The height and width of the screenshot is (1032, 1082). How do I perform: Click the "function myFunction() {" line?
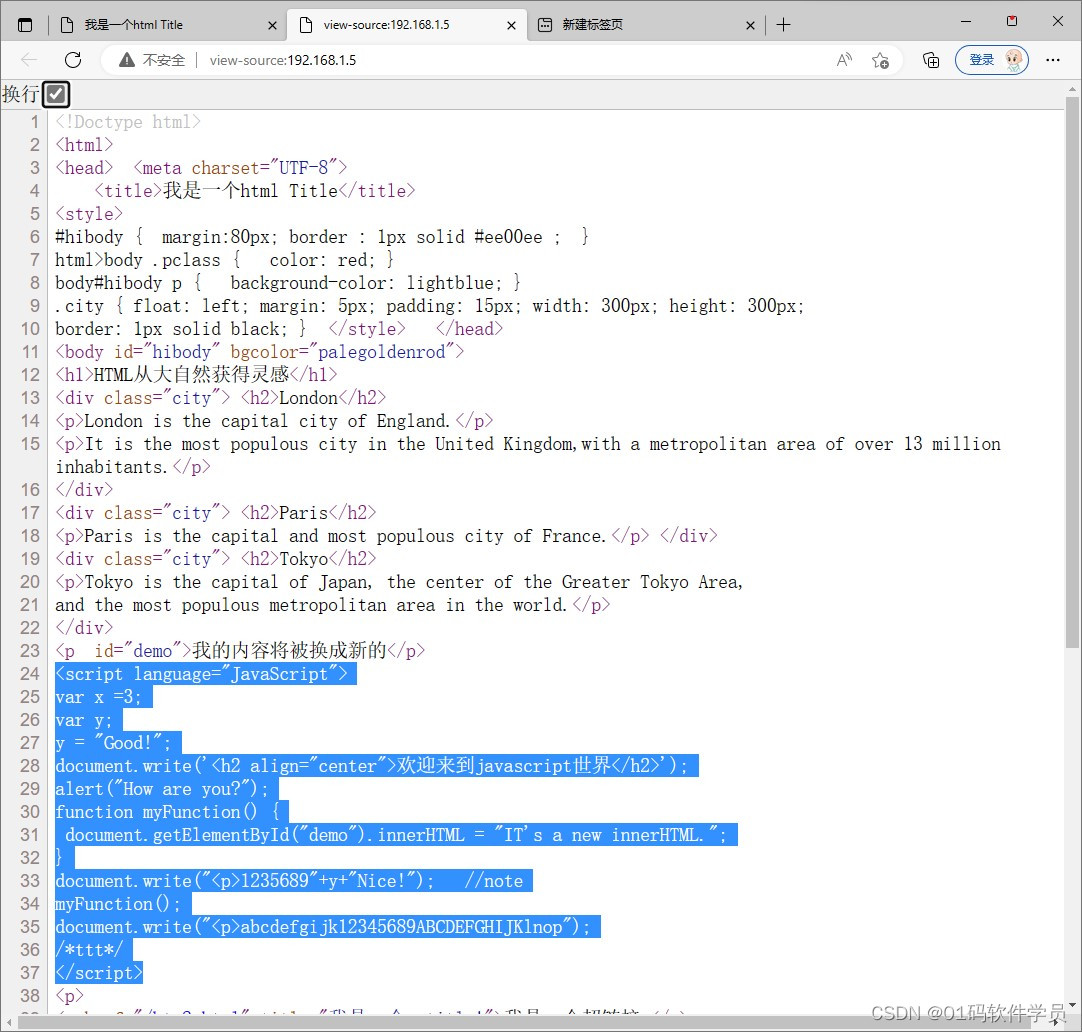167,812
